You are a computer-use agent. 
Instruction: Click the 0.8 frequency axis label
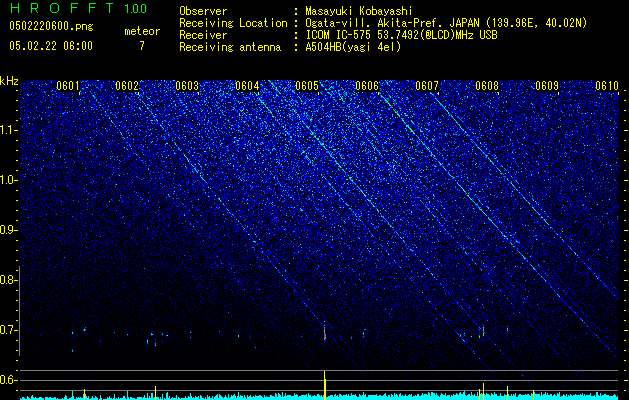point(7,280)
